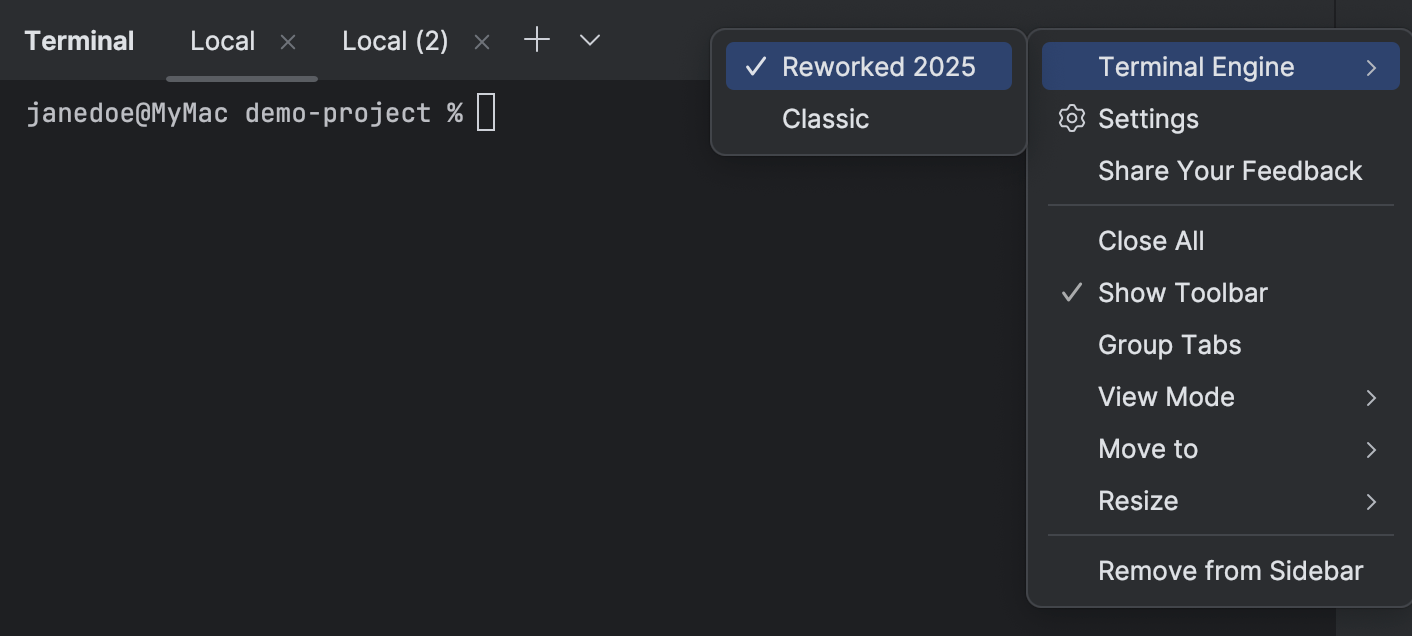The image size is (1412, 636).
Task: Toggle the Show Toolbar option
Action: coord(1181,292)
